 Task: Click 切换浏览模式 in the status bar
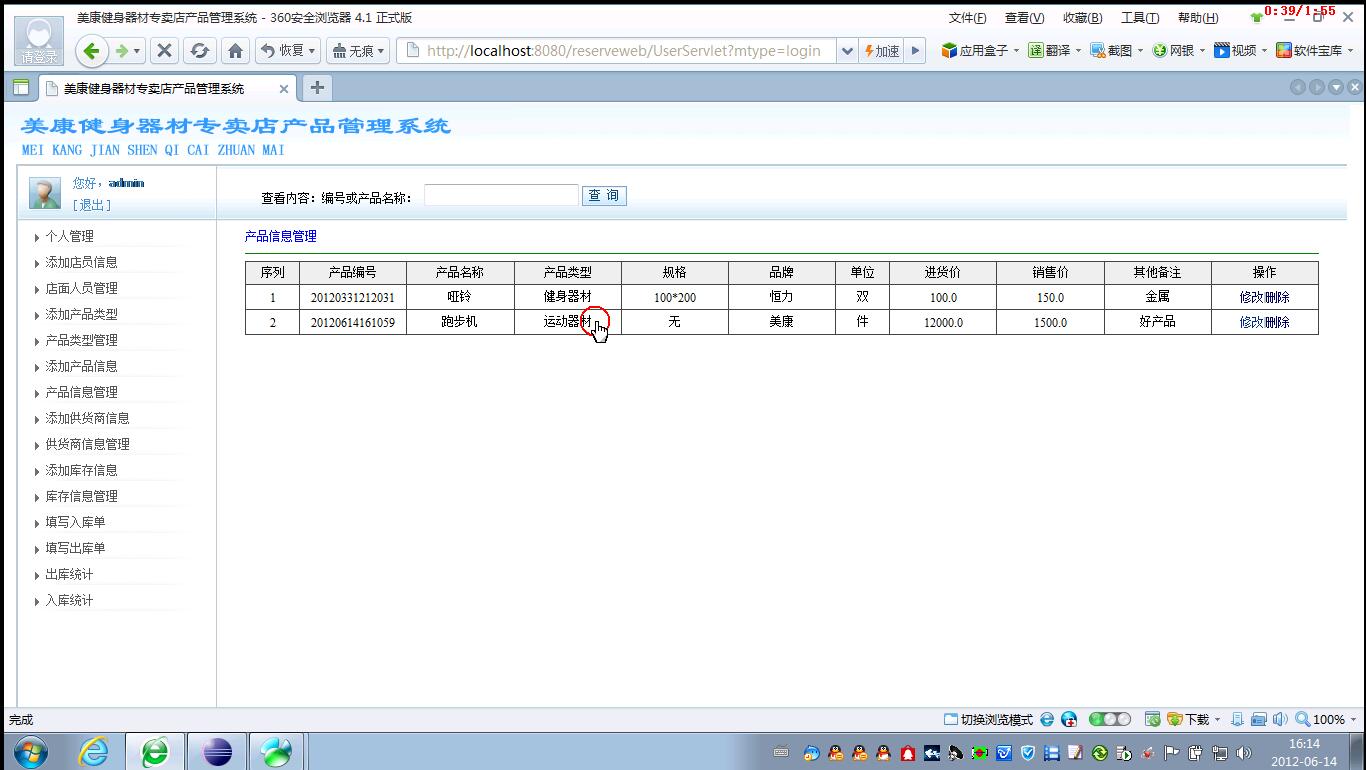click(x=988, y=719)
